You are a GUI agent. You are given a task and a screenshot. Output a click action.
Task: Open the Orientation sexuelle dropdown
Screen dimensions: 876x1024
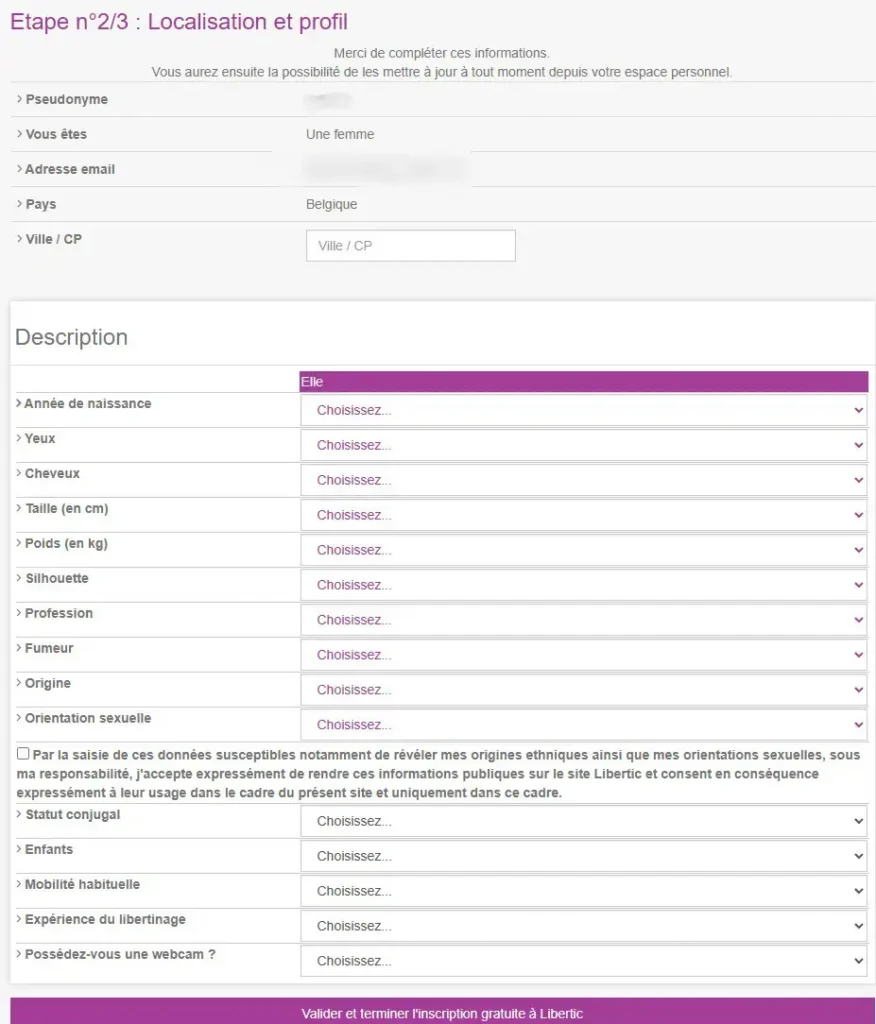(x=583, y=725)
